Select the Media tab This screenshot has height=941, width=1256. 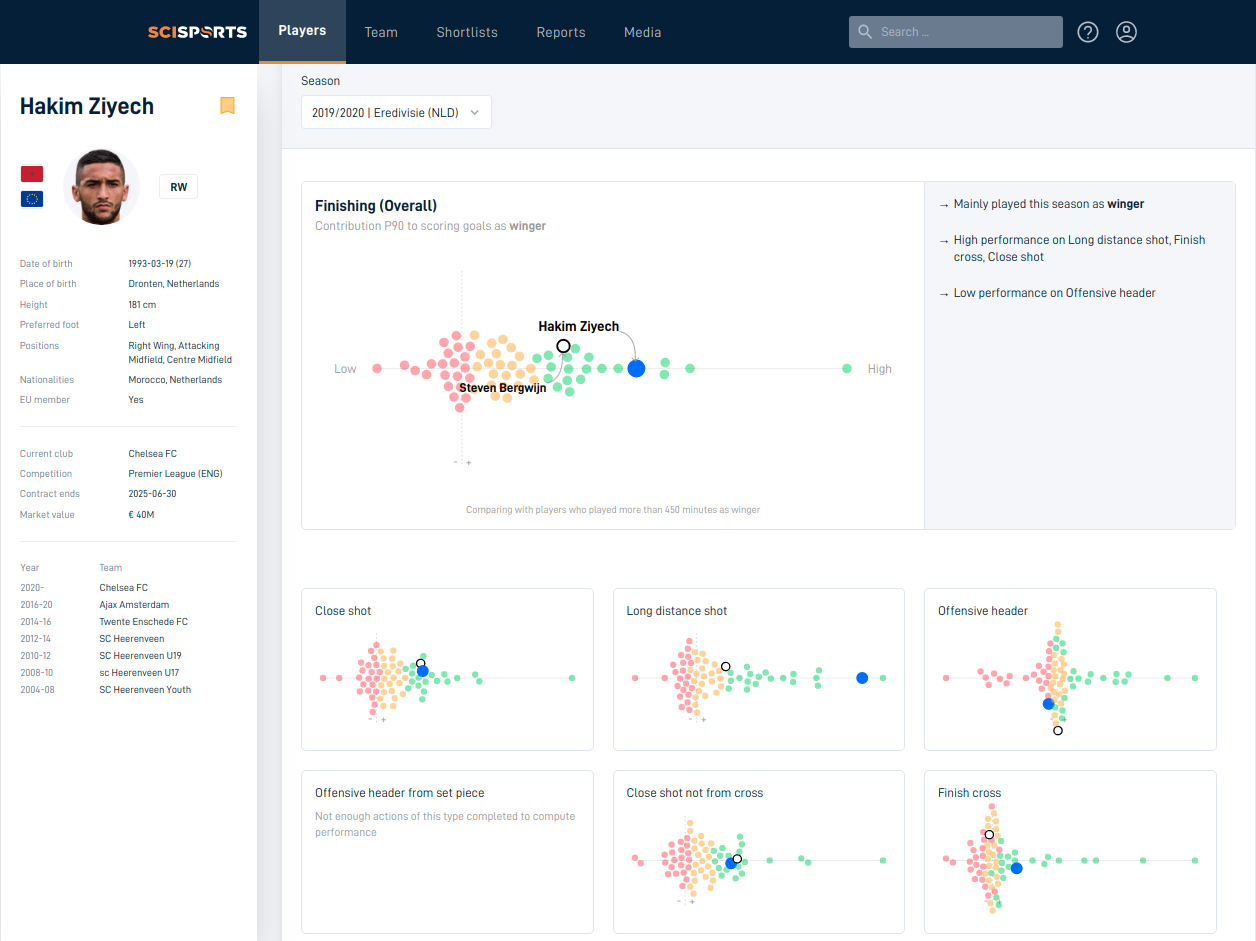tap(643, 32)
